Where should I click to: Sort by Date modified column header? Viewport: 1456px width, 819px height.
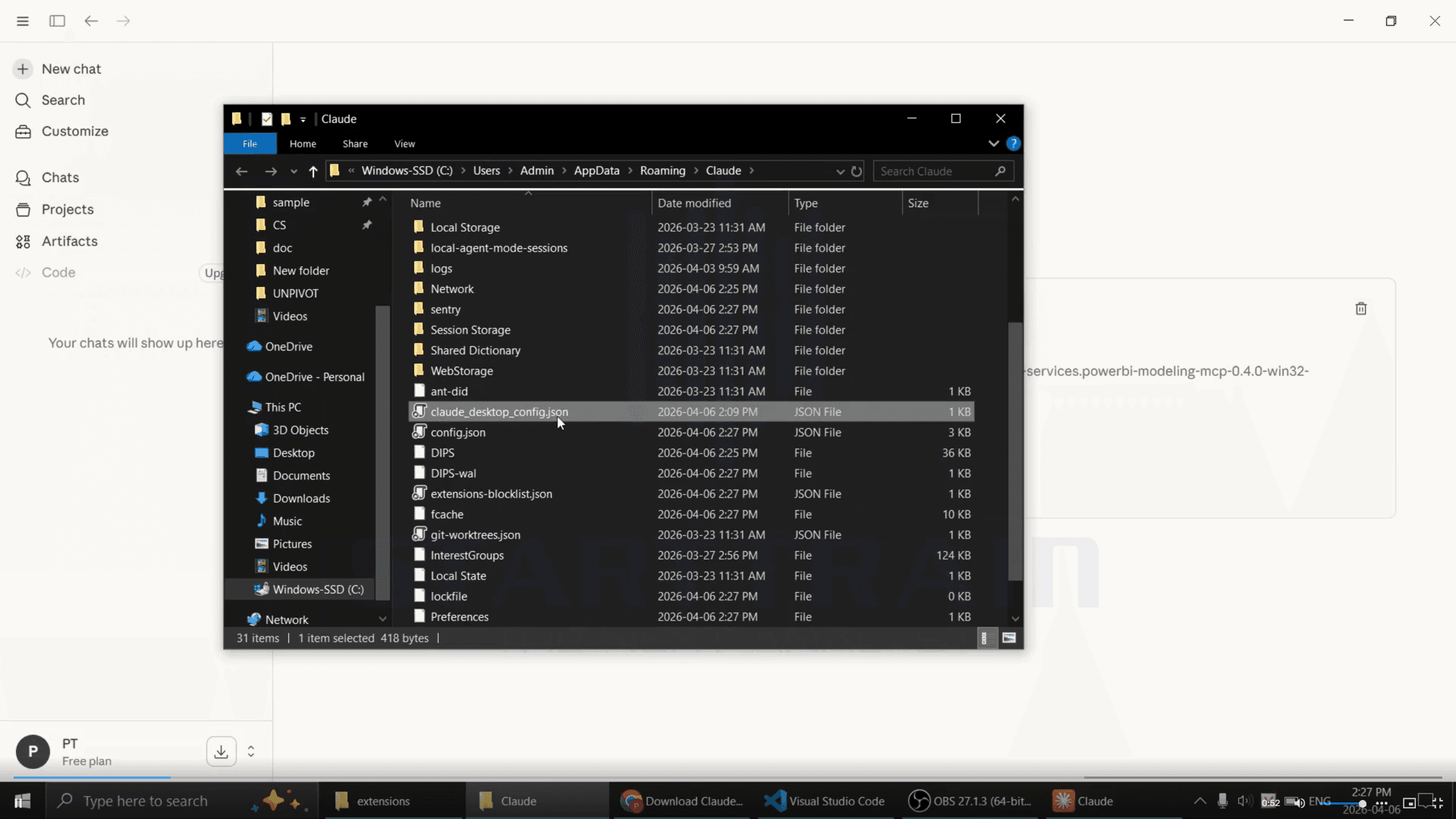719,203
